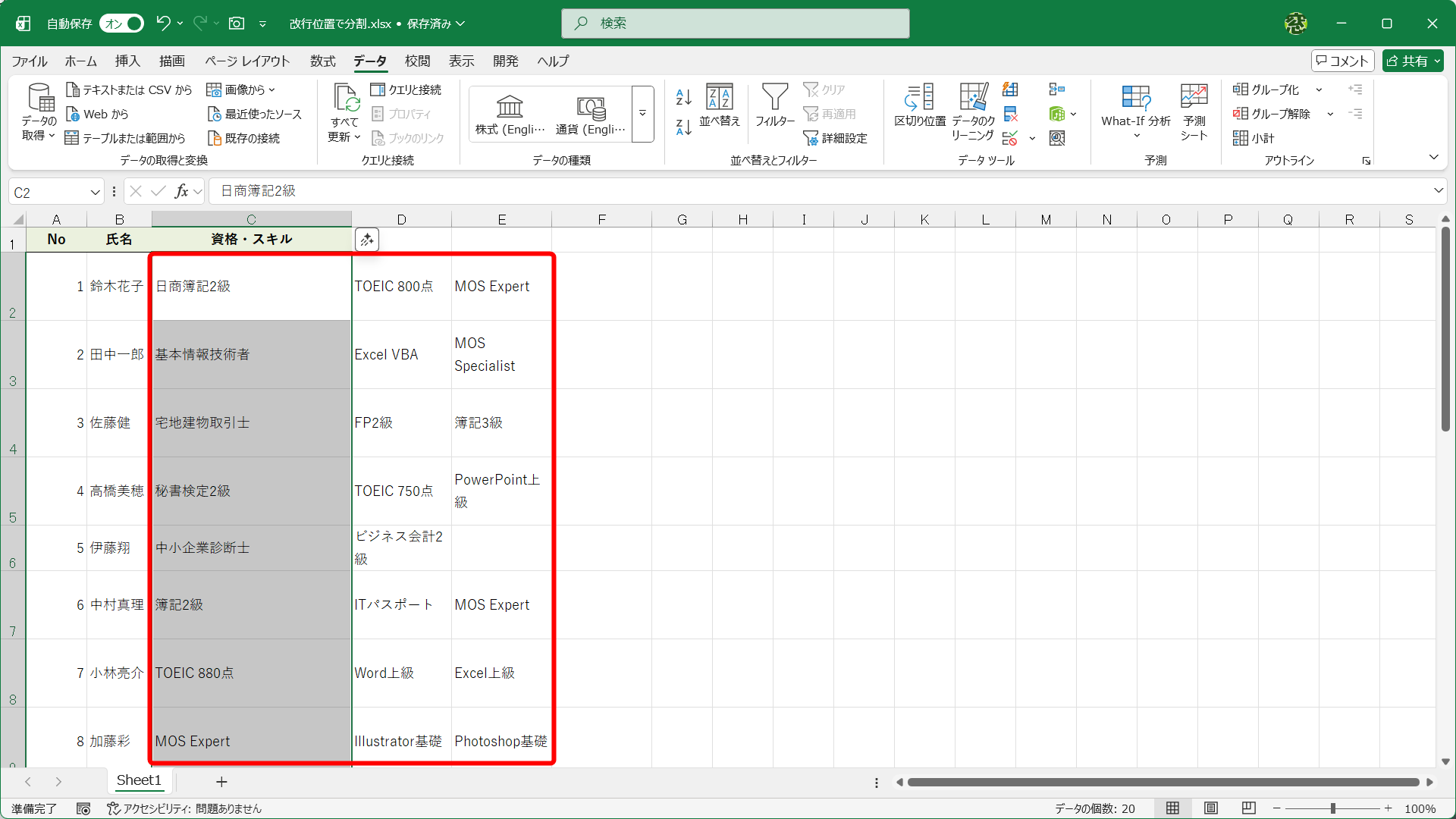1456x819 pixels.
Task: Toggle the AutoSave (自動保存) switch
Action: [121, 24]
